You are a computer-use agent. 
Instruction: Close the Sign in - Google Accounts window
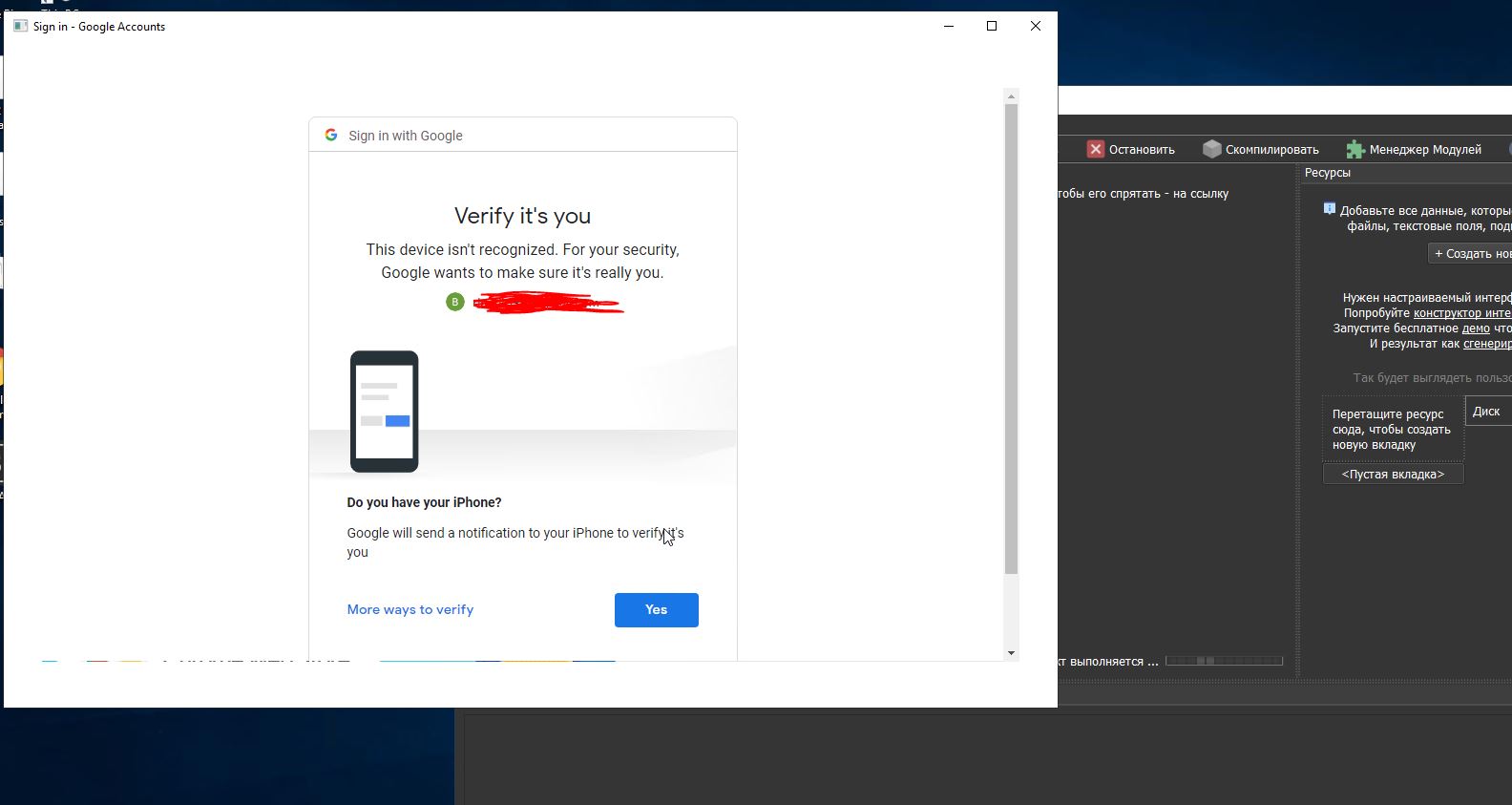[1036, 26]
